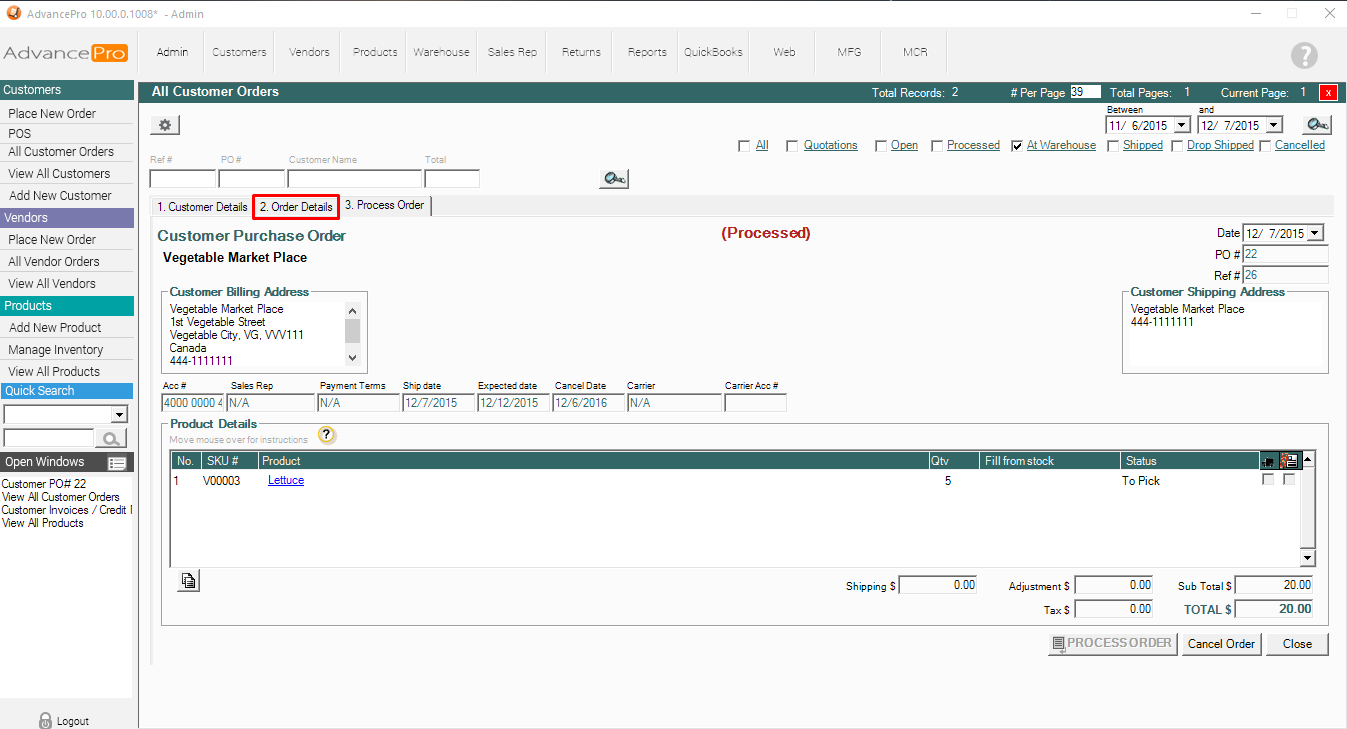Tick the Cancelled filter checkbox
The width and height of the screenshot is (1347, 729).
(1265, 146)
